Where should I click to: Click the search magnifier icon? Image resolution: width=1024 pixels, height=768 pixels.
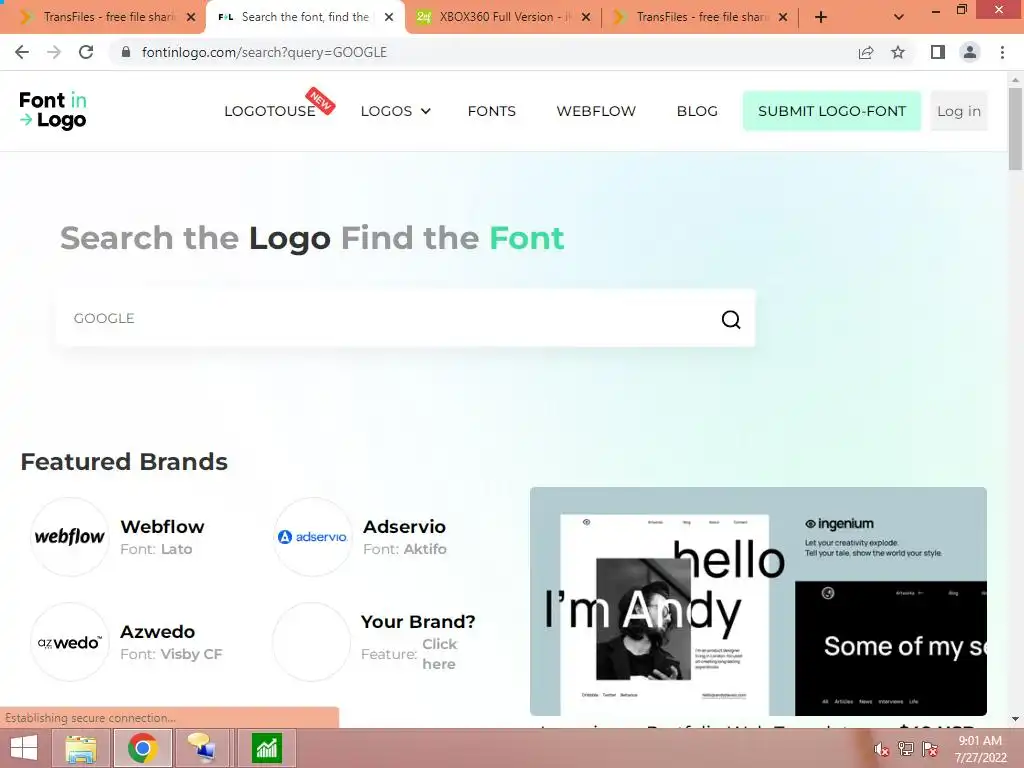[731, 319]
